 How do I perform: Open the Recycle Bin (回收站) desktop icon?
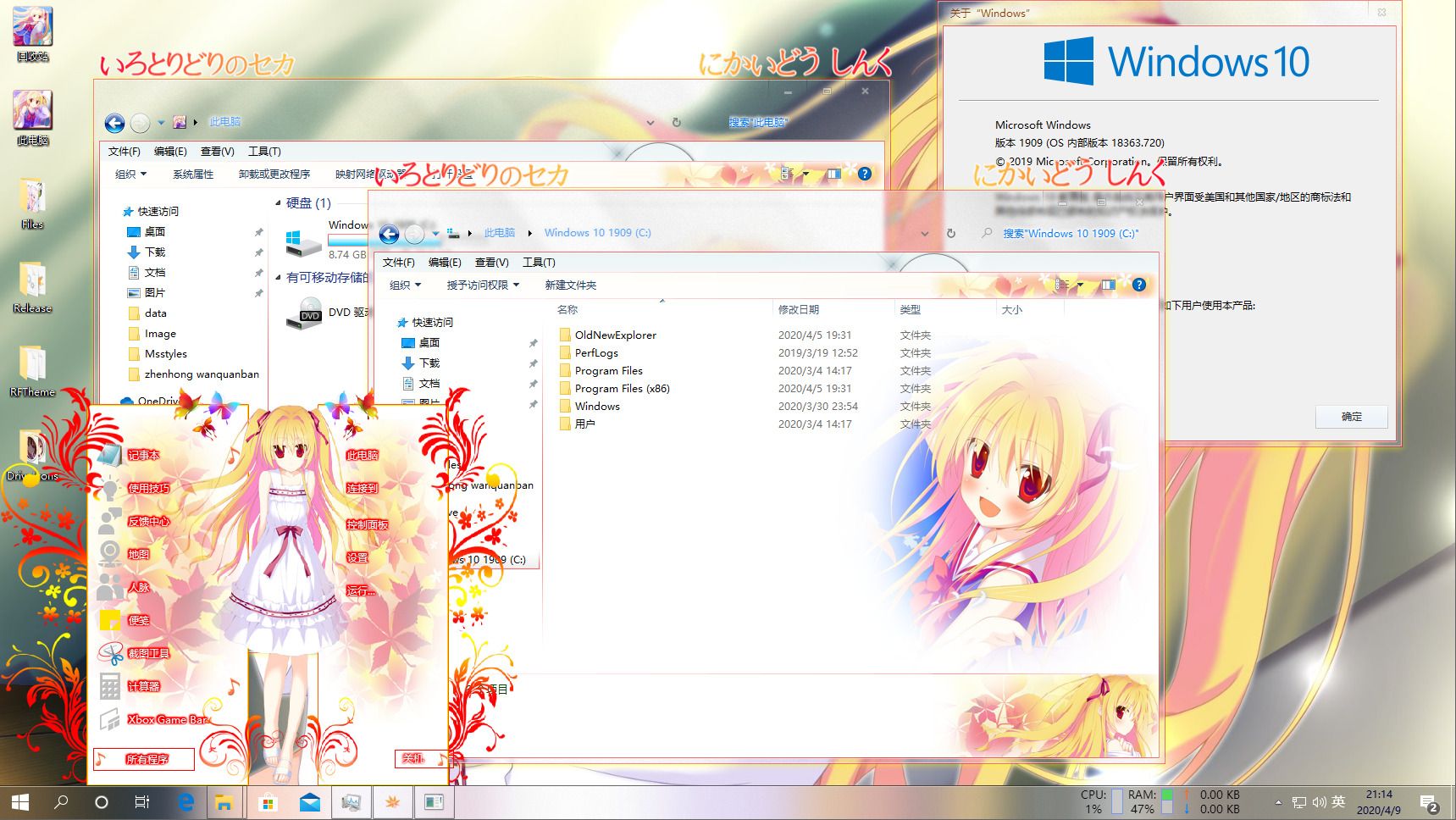(x=32, y=34)
